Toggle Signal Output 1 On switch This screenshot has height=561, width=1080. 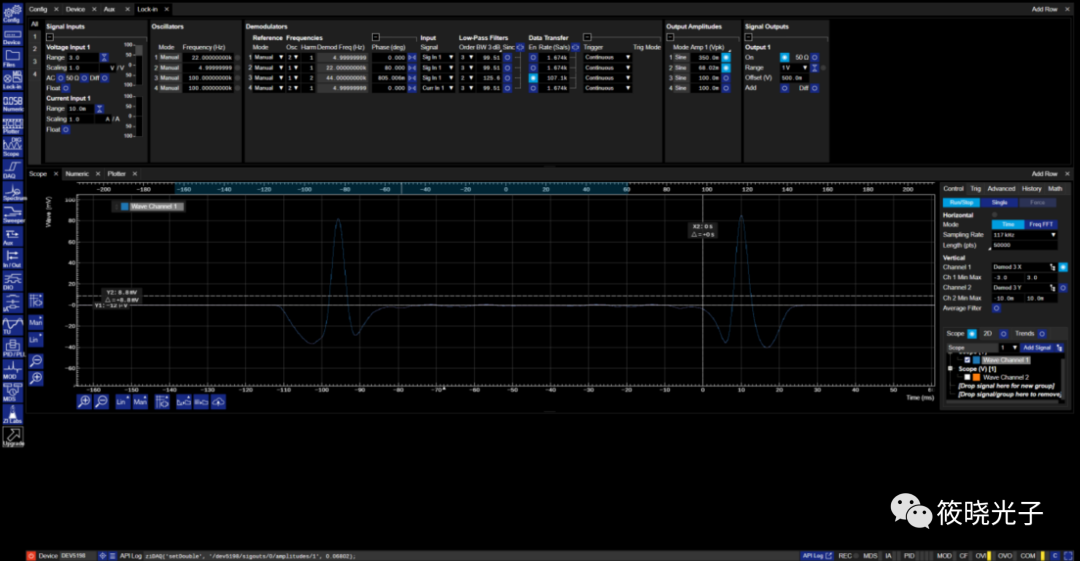click(x=785, y=57)
